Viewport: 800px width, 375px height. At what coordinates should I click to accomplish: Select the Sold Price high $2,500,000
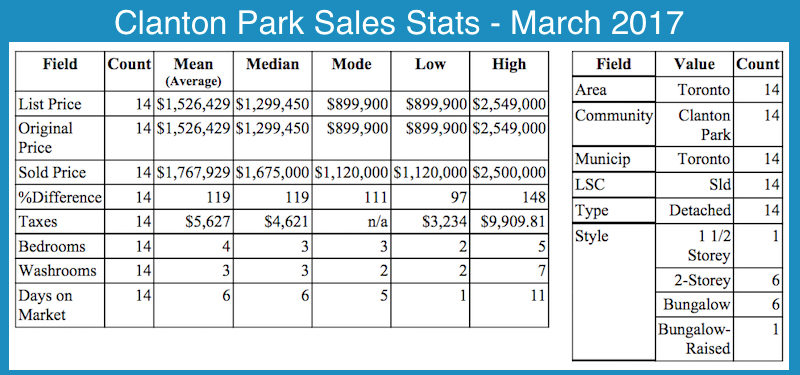click(x=509, y=173)
